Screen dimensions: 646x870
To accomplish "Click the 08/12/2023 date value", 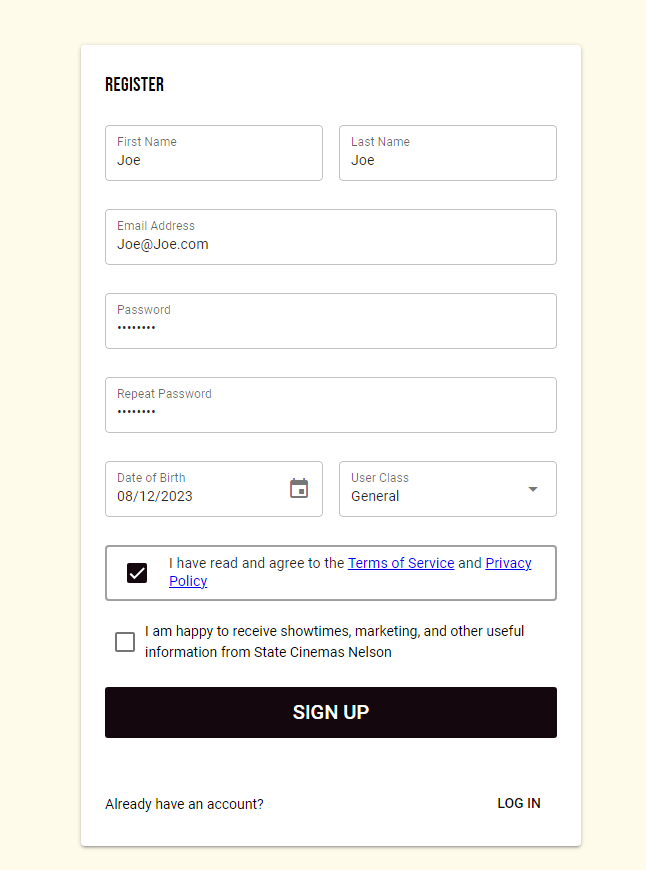I will (155, 496).
